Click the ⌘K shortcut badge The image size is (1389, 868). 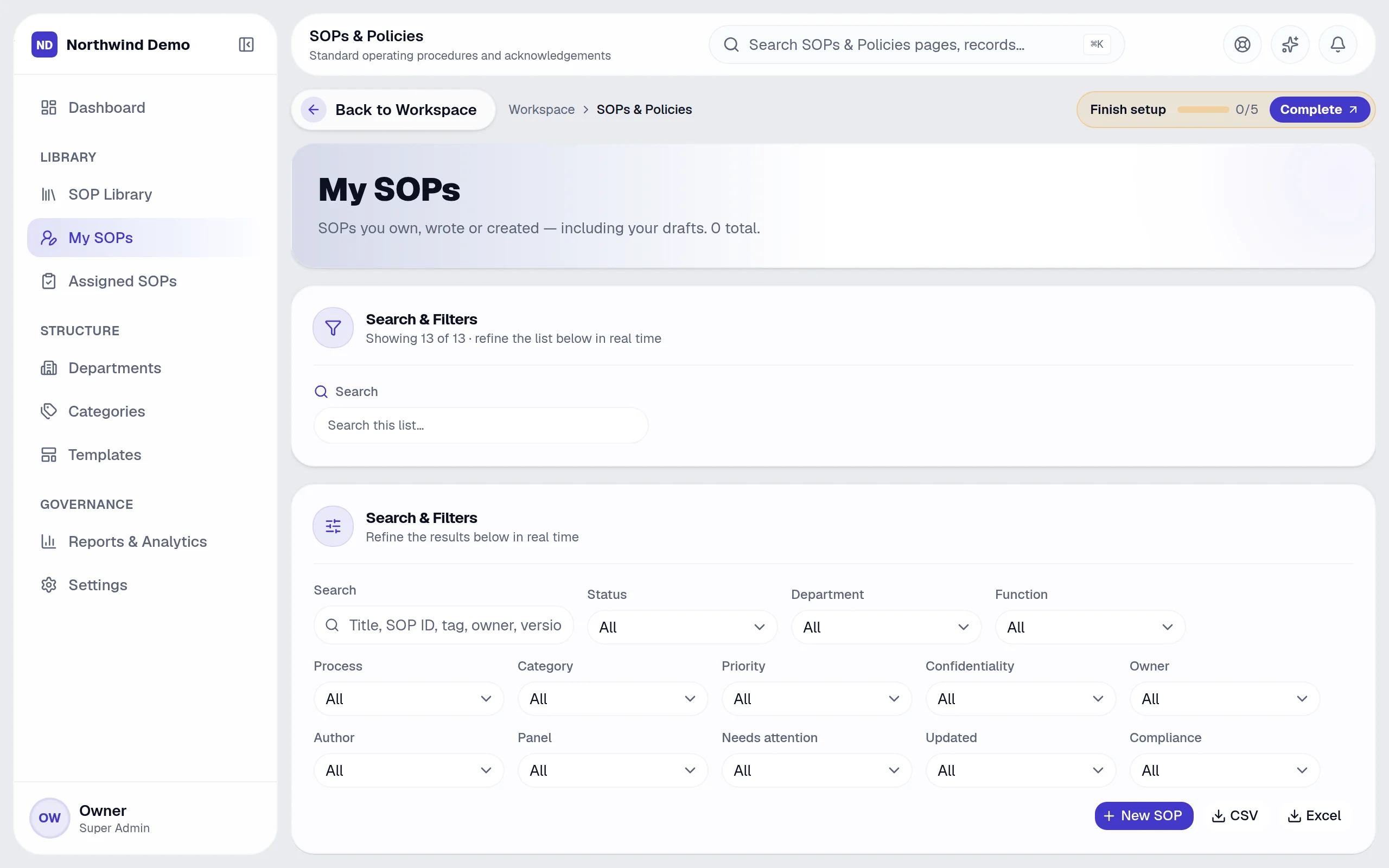point(1096,44)
